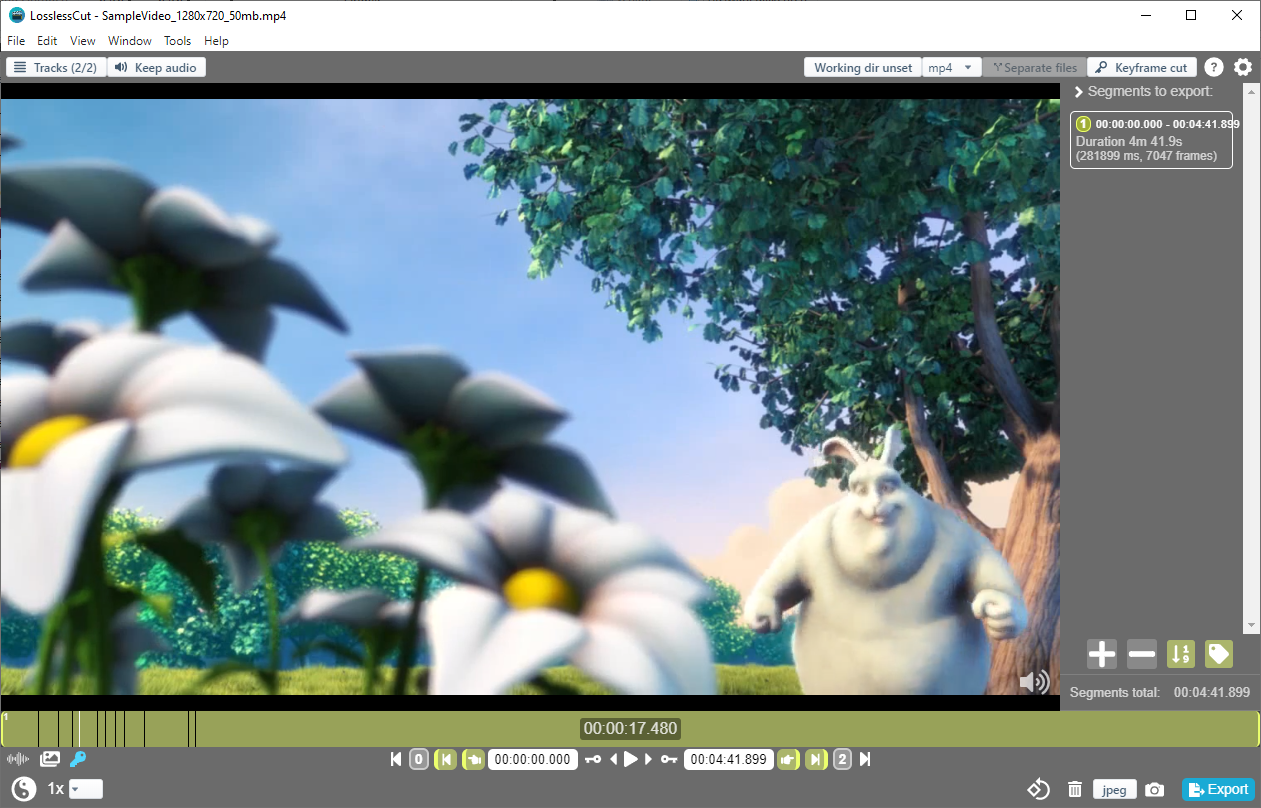Set video rotation with rotate icon
Image resolution: width=1261 pixels, height=808 pixels.
[1039, 790]
